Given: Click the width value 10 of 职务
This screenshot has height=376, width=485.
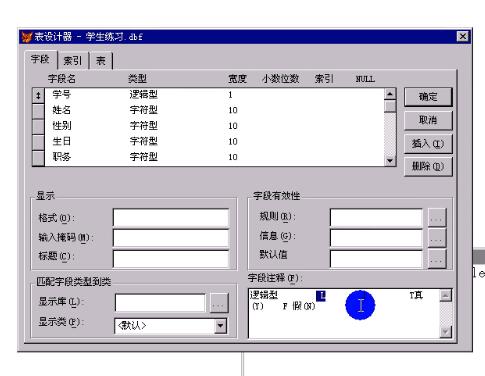Looking at the screenshot, I should pos(233,157).
